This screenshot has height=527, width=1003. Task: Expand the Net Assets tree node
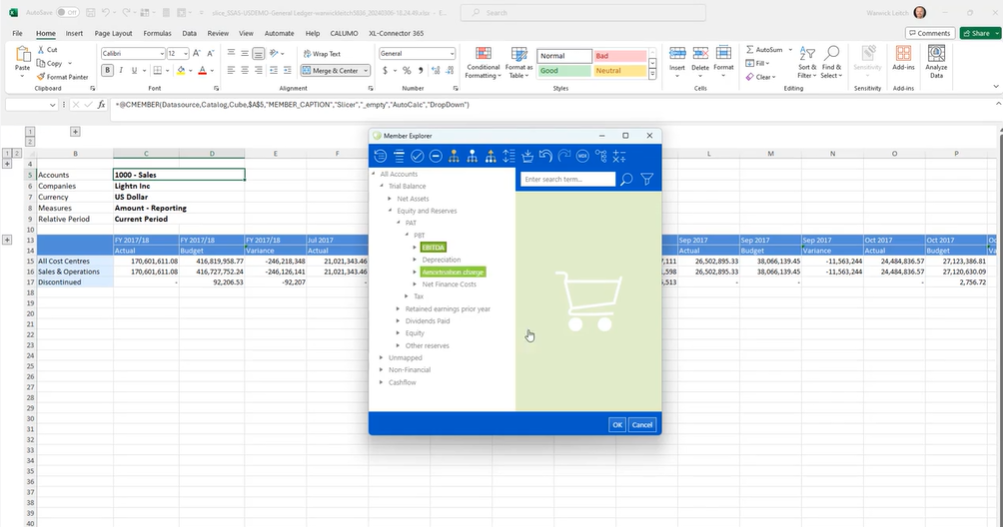click(390, 199)
